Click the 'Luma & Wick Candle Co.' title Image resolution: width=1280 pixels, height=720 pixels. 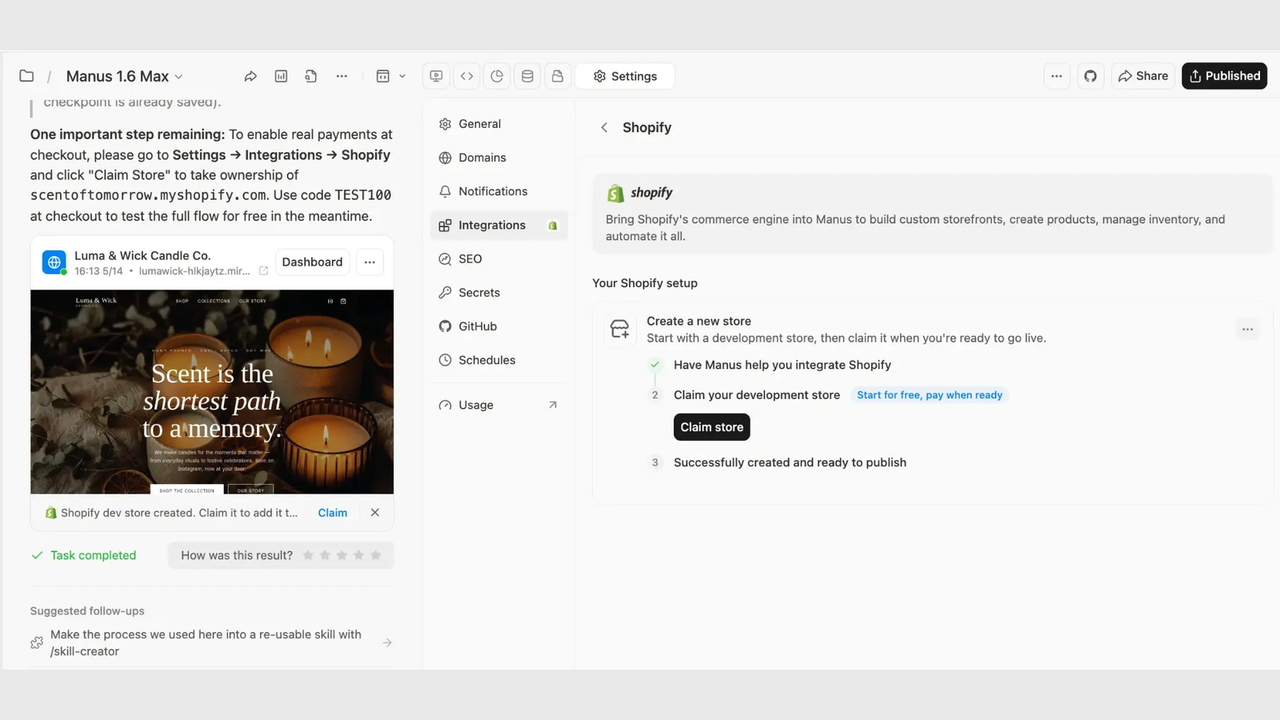pyautogui.click(x=143, y=256)
